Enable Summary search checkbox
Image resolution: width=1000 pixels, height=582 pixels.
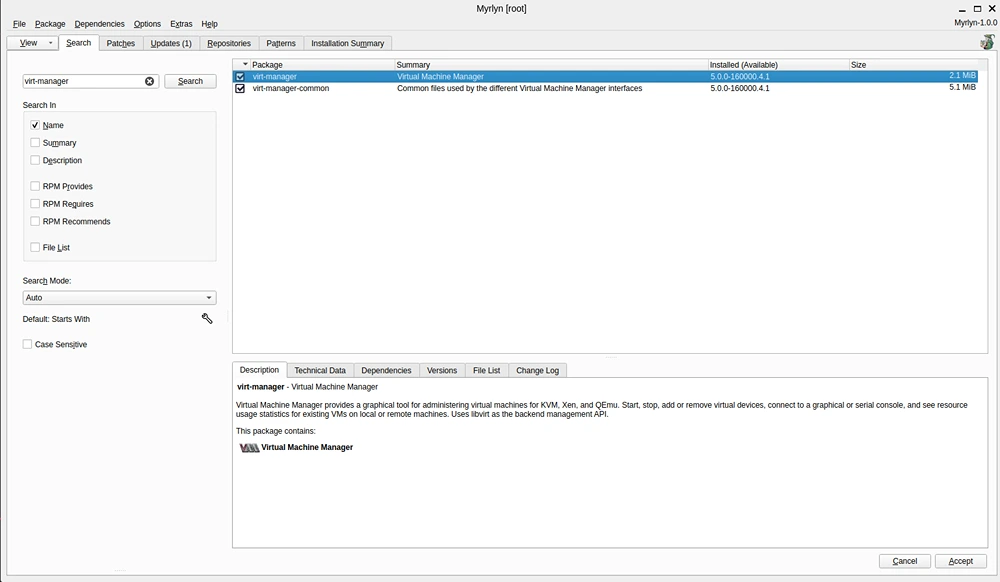tap(35, 143)
